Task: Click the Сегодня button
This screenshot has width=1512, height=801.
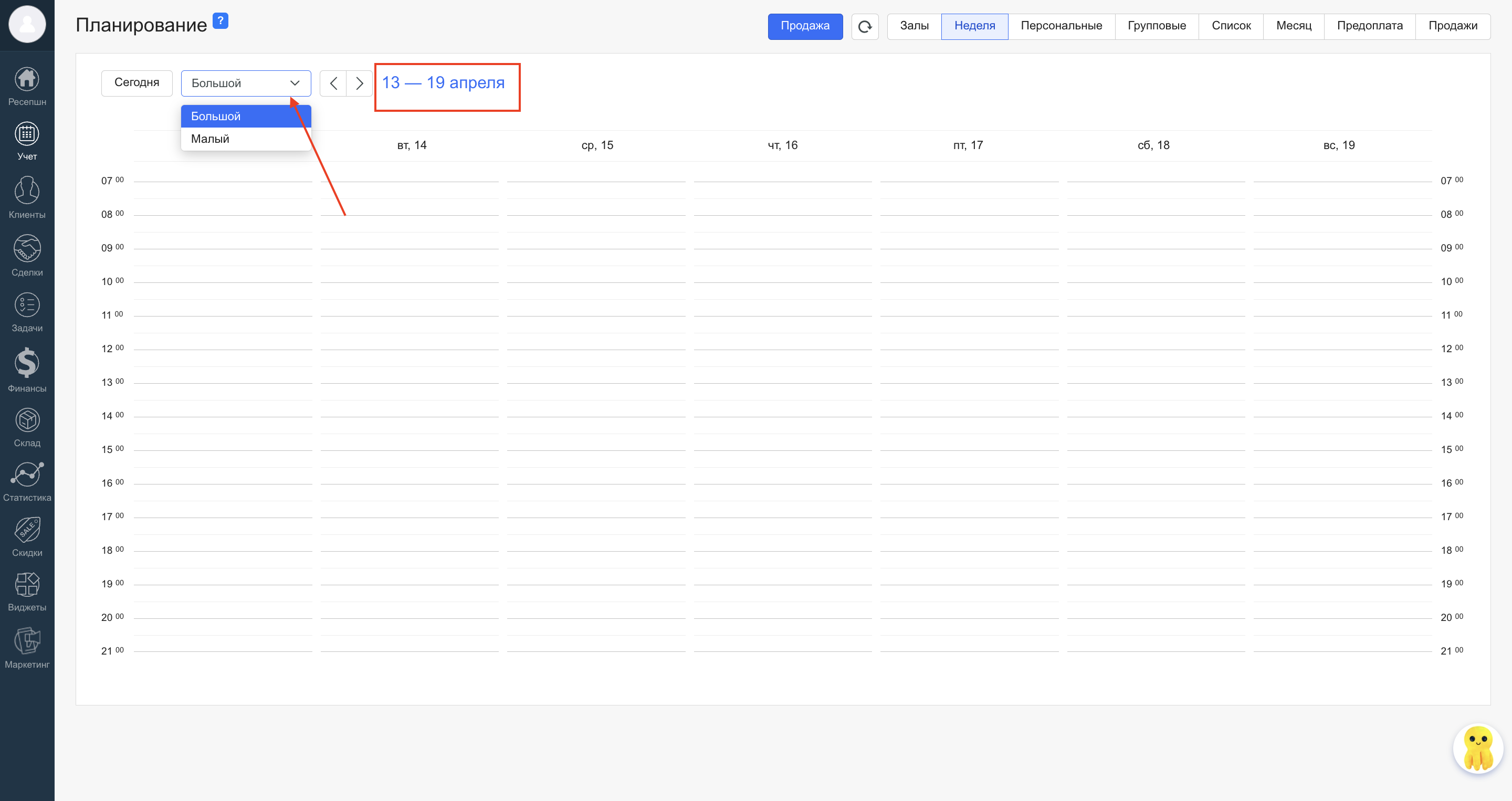Action: point(136,83)
